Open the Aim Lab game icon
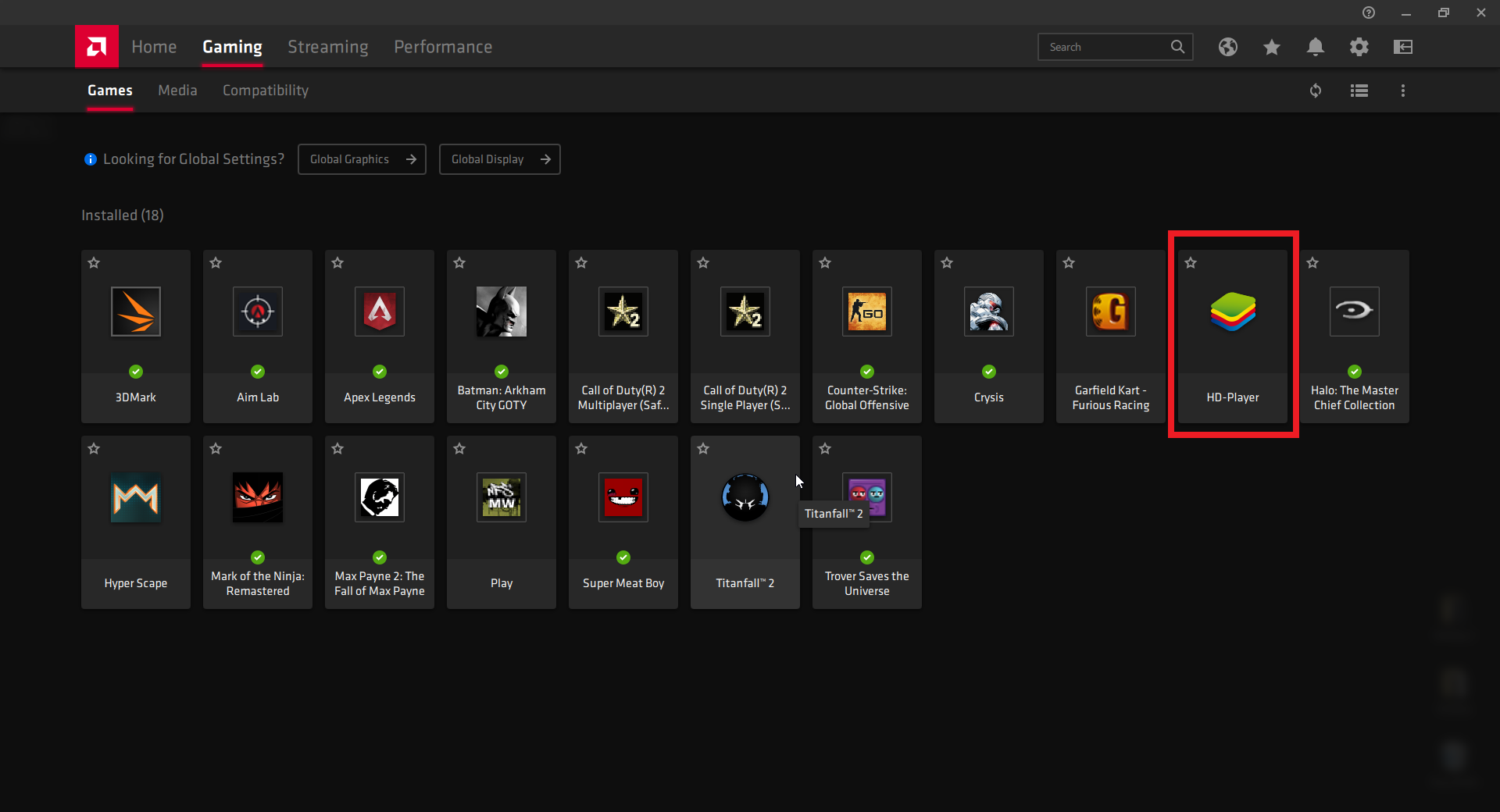 point(258,312)
